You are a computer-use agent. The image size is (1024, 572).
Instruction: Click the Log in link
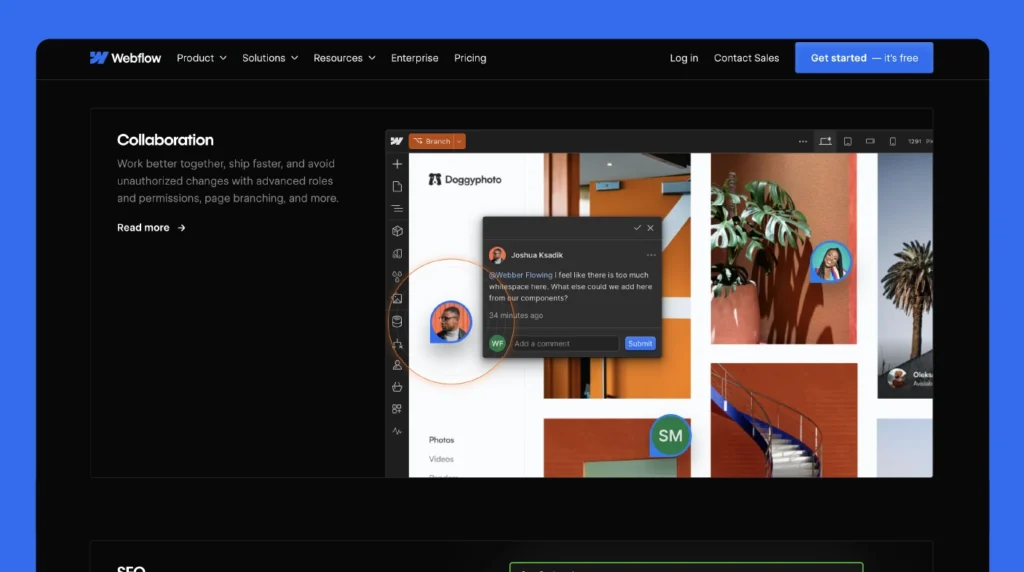tap(684, 58)
